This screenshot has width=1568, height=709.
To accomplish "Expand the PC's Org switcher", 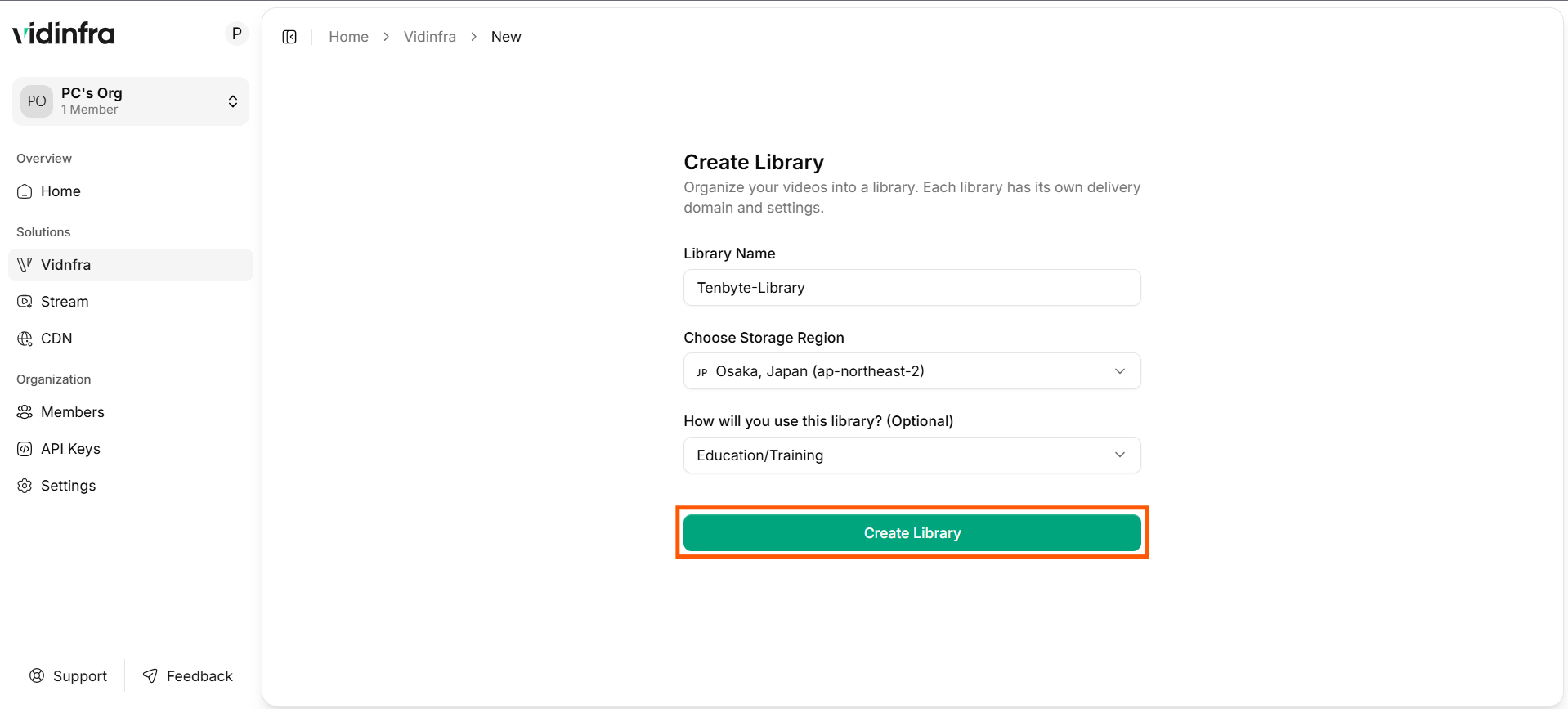I will point(131,101).
